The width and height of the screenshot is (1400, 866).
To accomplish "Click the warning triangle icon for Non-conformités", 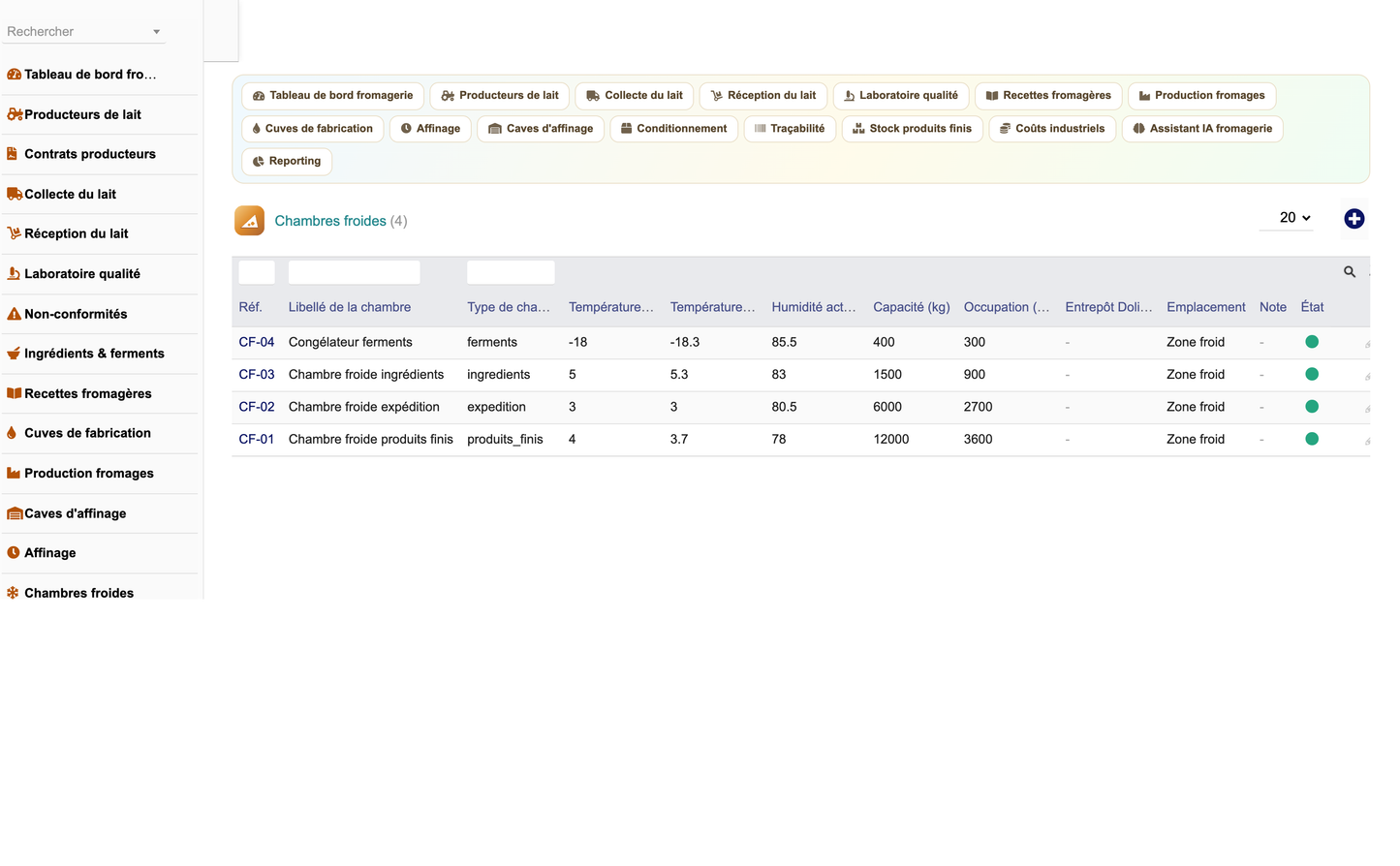I will pos(14,314).
